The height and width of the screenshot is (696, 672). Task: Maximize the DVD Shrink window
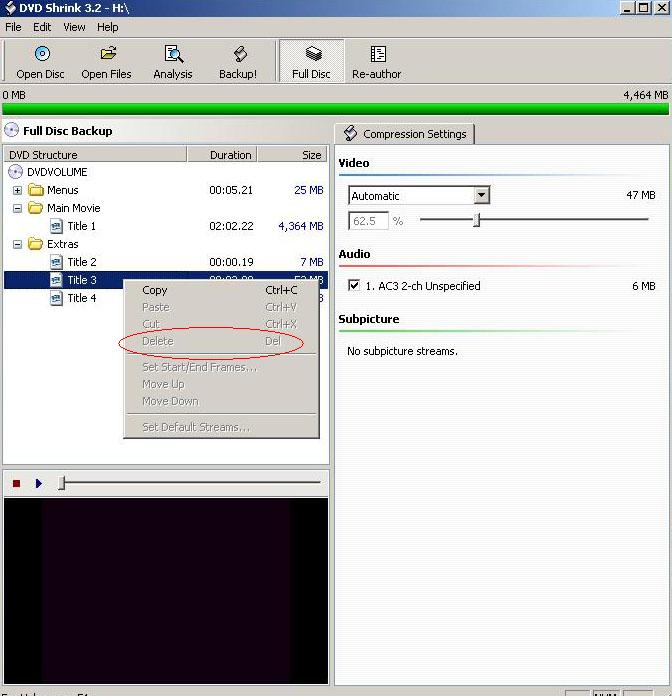(644, 8)
